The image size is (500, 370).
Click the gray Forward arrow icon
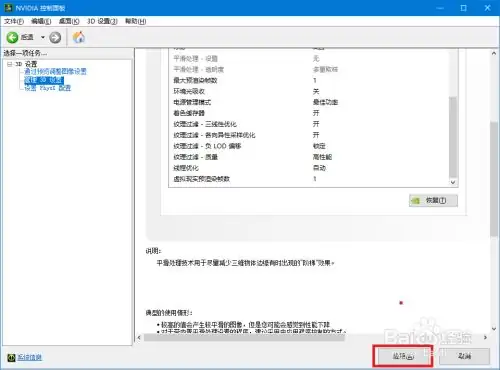click(55, 37)
